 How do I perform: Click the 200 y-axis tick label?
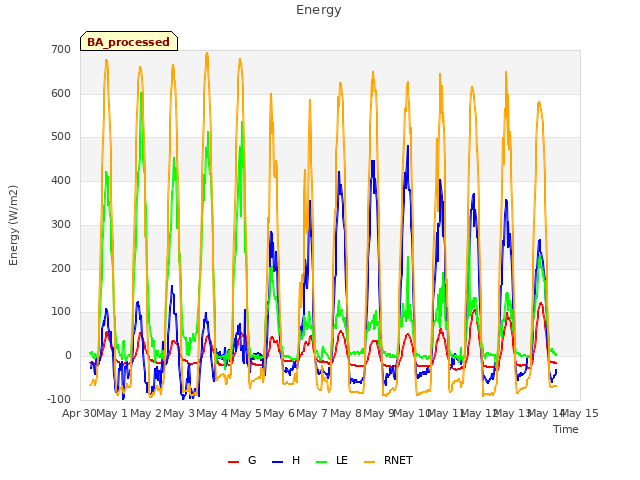pos(61,269)
